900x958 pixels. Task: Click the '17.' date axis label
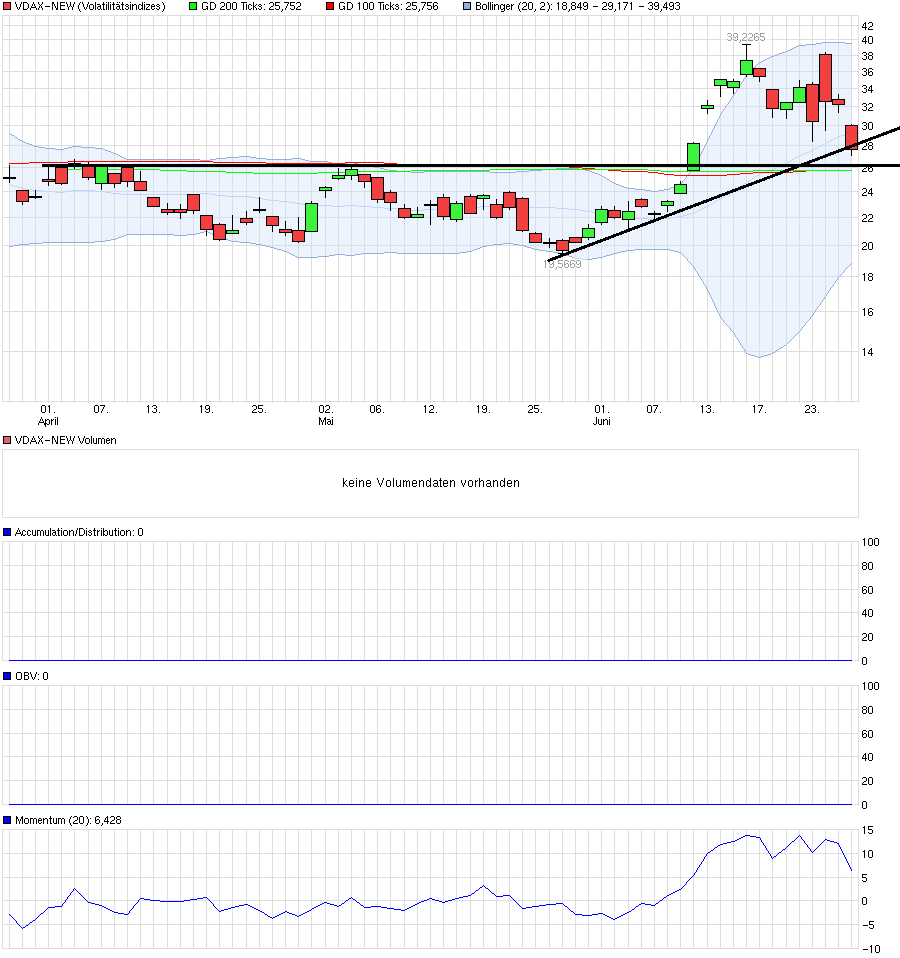point(759,409)
